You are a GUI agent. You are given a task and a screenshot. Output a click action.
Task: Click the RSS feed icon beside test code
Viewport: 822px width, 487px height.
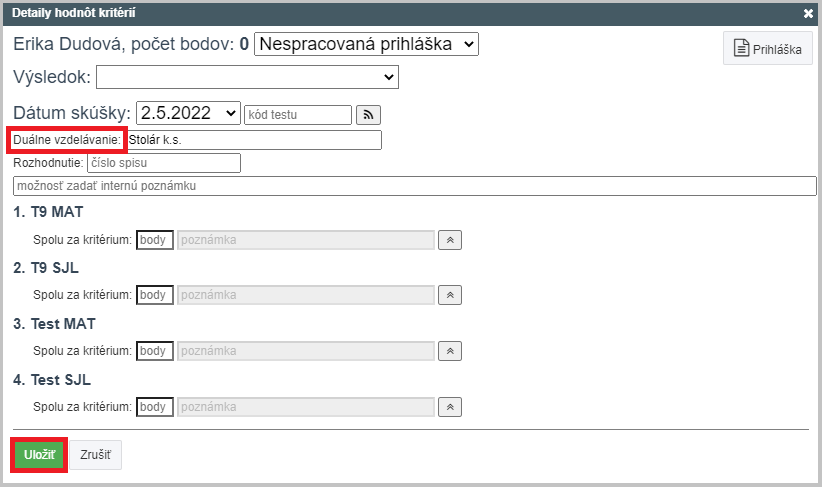point(368,115)
